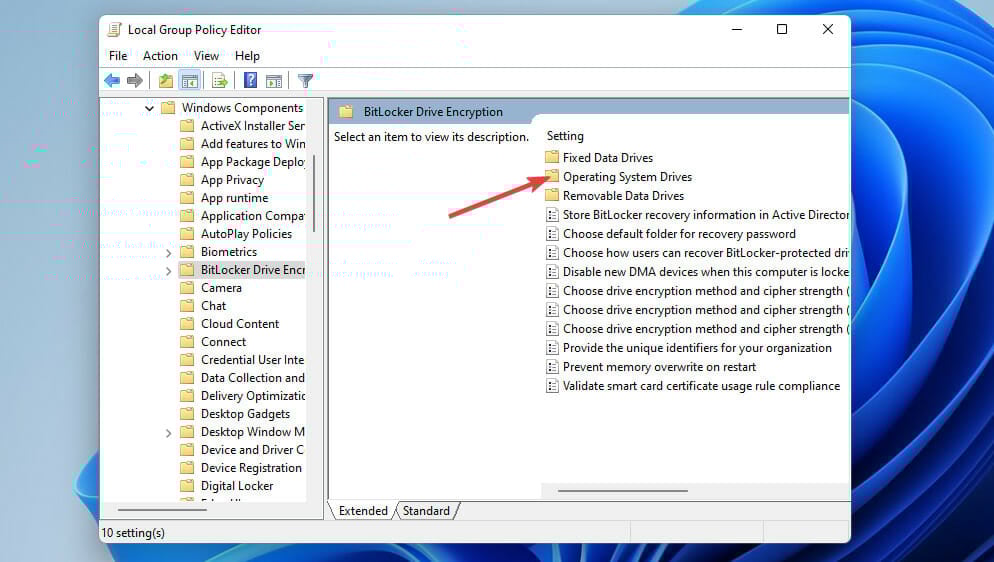Screen dimensions: 994x562
Task: Open the Help menu
Action: coord(247,56)
